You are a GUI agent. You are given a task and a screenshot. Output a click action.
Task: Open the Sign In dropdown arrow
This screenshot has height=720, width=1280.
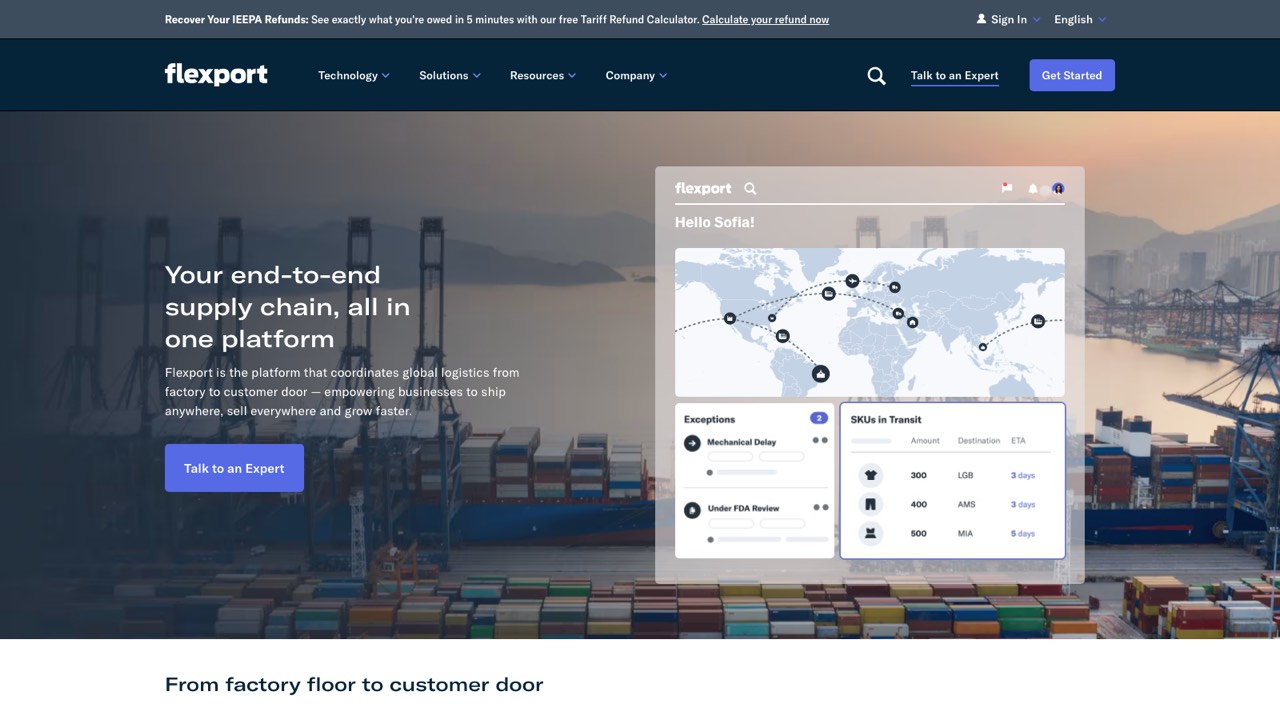tap(1036, 20)
